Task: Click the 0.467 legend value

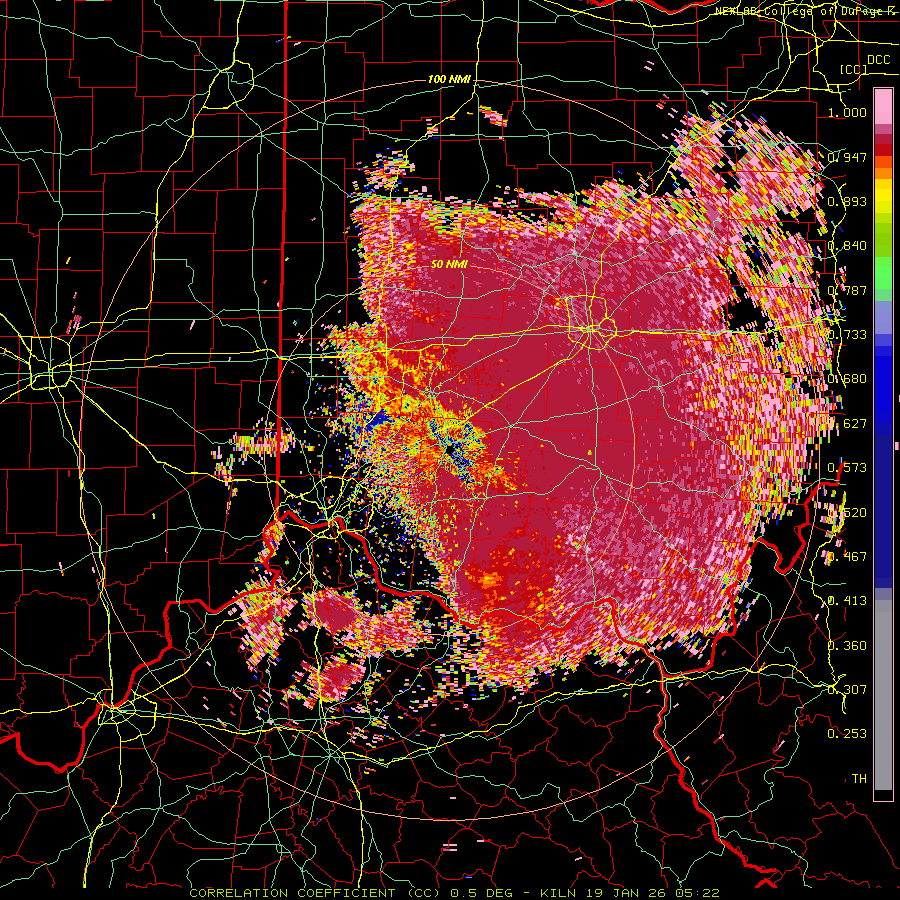Action: click(x=847, y=557)
